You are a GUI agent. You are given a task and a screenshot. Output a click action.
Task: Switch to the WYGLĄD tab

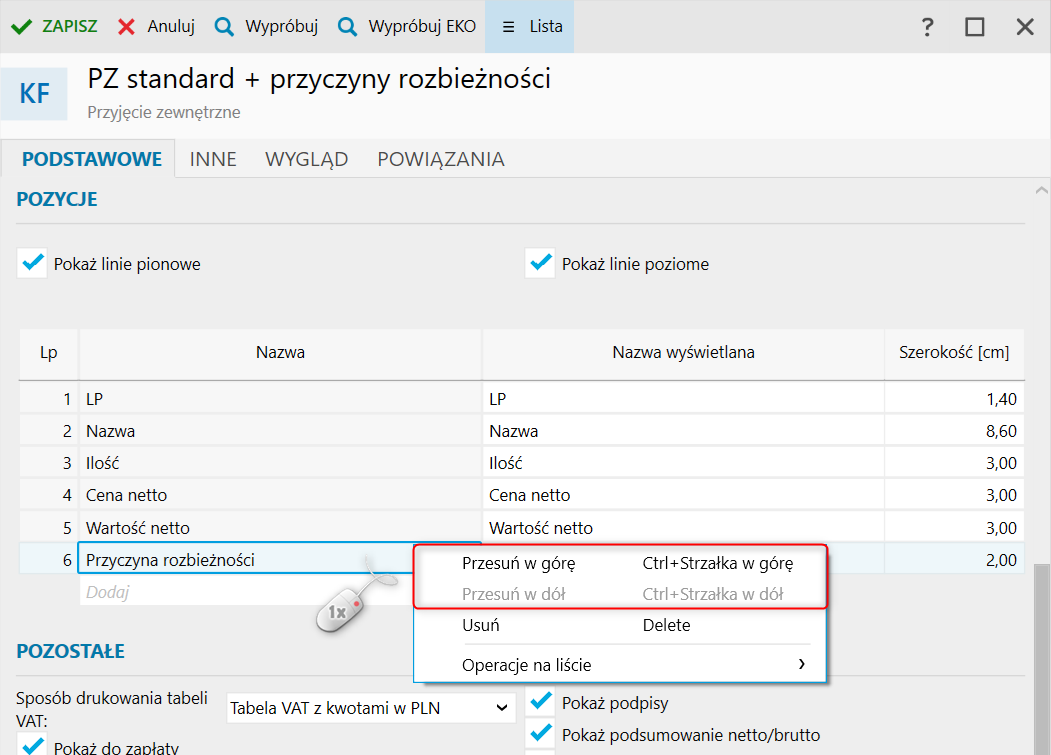tap(306, 160)
